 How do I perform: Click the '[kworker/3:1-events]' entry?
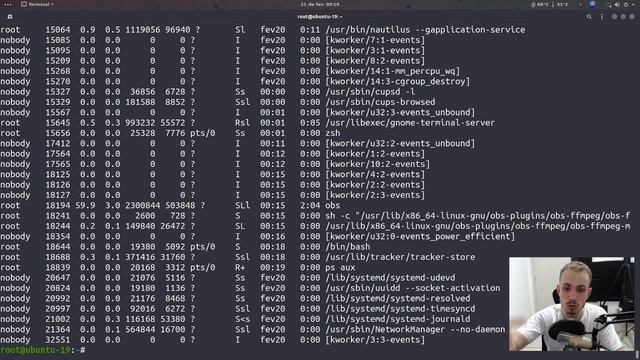375,50
